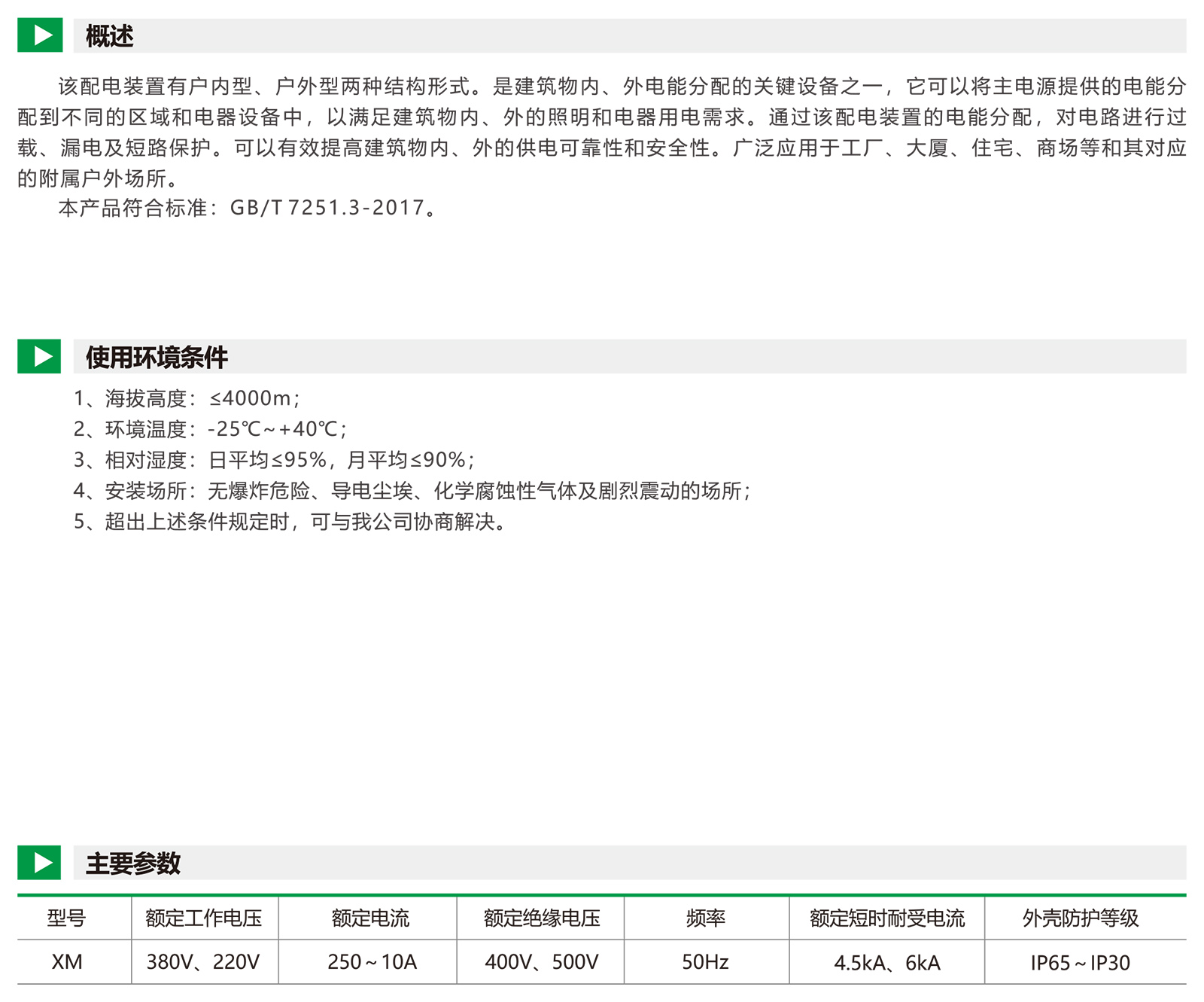Viewport: 1204px width, 1002px height.
Task: Click the 相对湿度 condition line
Action: pyautogui.click(x=274, y=460)
